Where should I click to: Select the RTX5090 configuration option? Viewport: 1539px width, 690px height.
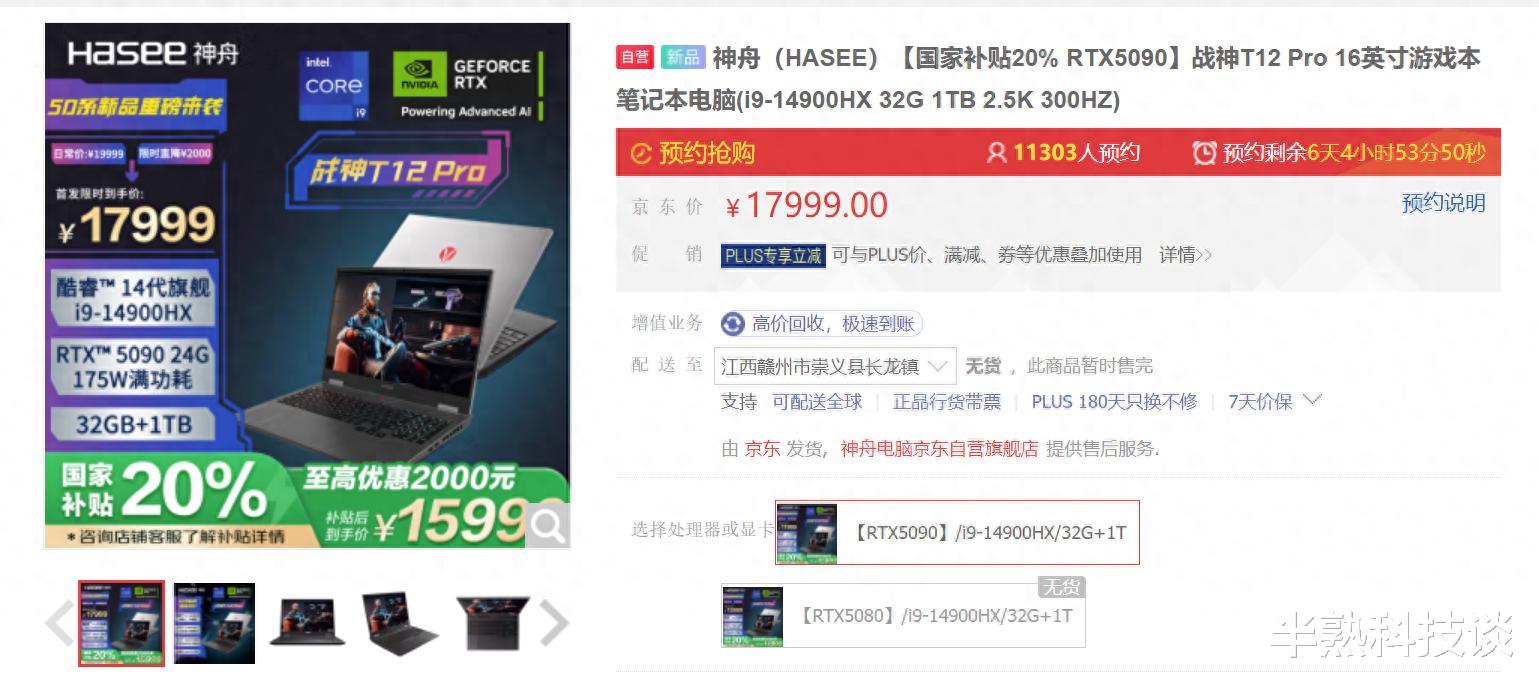(x=957, y=532)
